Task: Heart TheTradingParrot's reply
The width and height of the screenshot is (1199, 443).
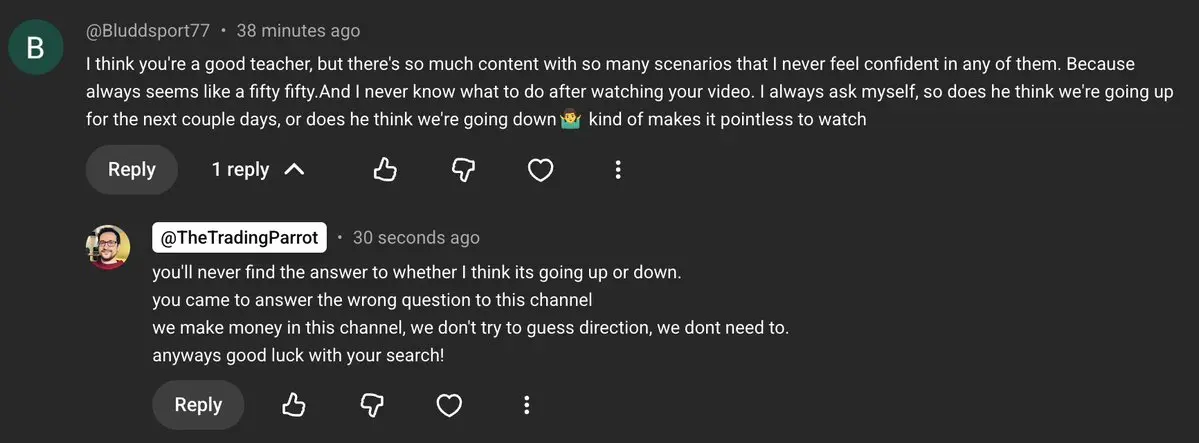Action: coord(449,405)
